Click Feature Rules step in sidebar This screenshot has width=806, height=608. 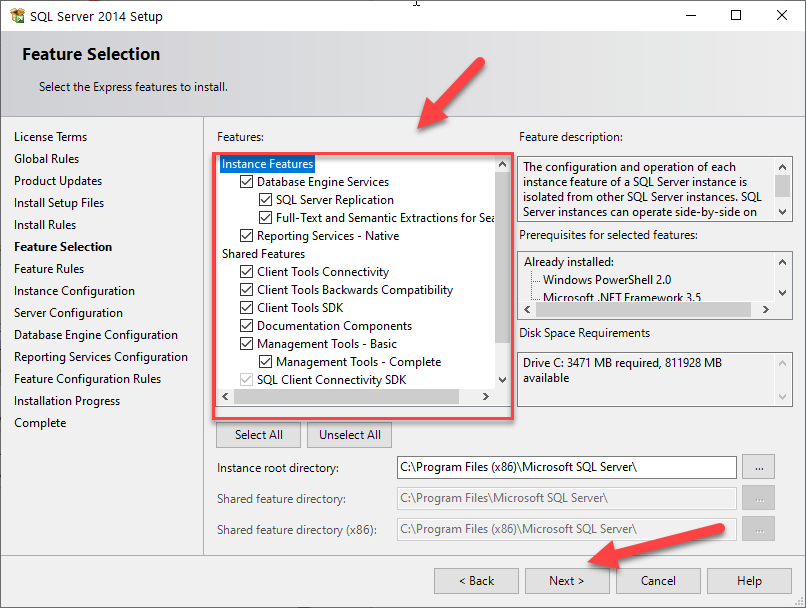(x=49, y=269)
